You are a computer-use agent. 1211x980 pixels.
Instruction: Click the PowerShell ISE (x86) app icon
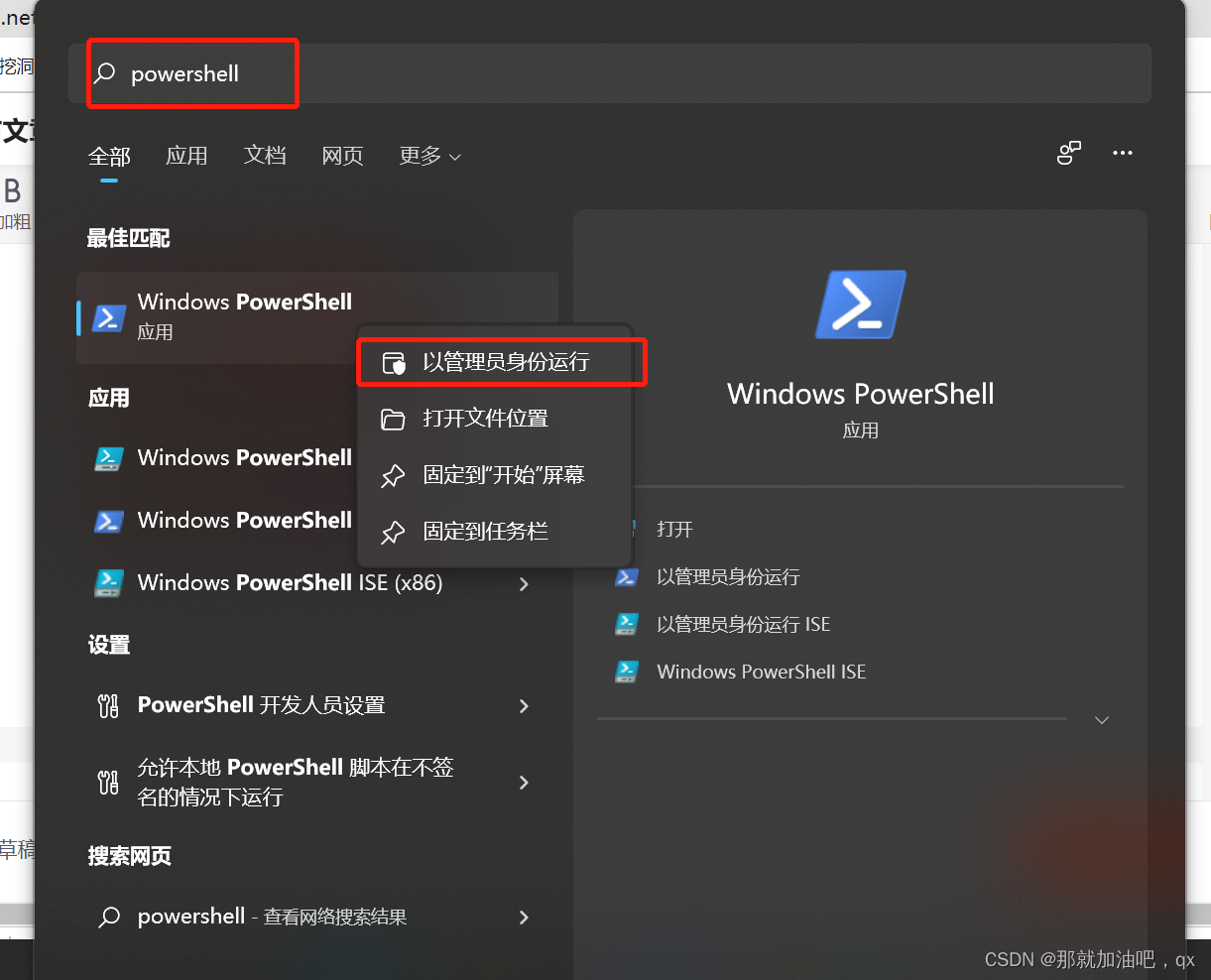[x=108, y=583]
